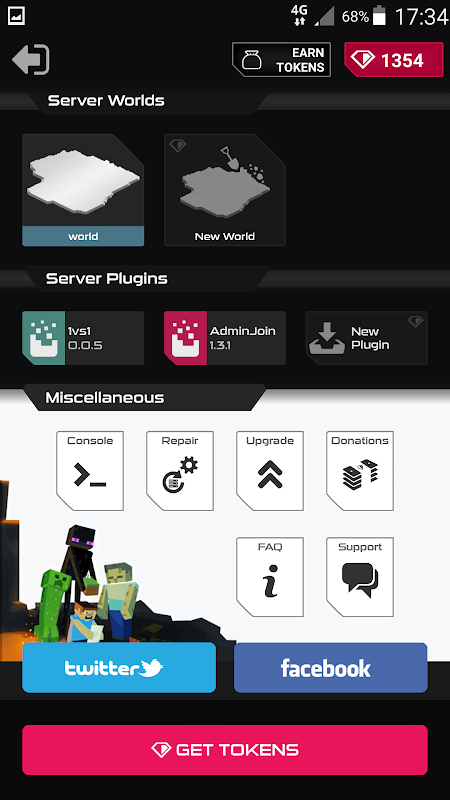Open the AdminJoin plugin entry
The height and width of the screenshot is (800, 450).
(x=224, y=338)
